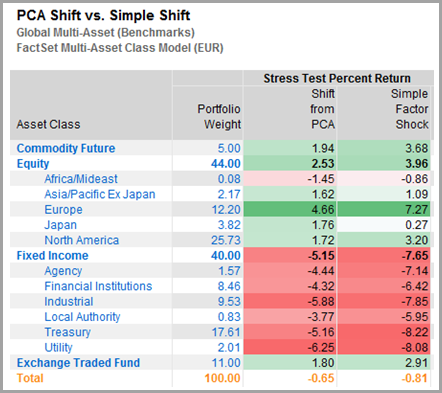The width and height of the screenshot is (442, 393).
Task: Click the North America region label
Action: (x=82, y=240)
